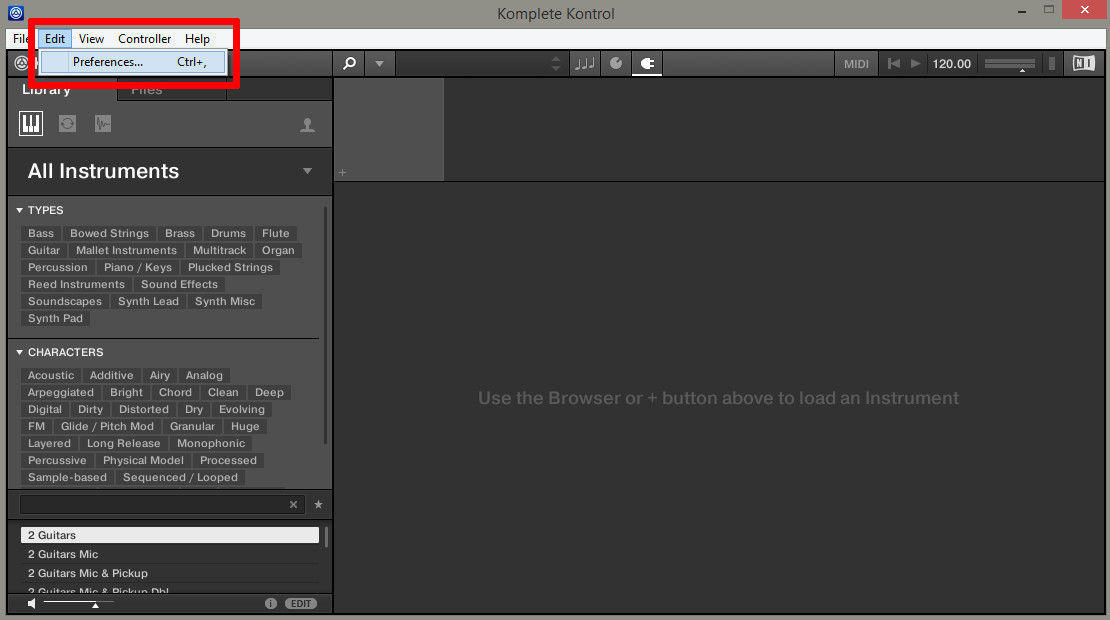Click the Native Instruments logo icon
The height and width of the screenshot is (620, 1110).
(1084, 64)
